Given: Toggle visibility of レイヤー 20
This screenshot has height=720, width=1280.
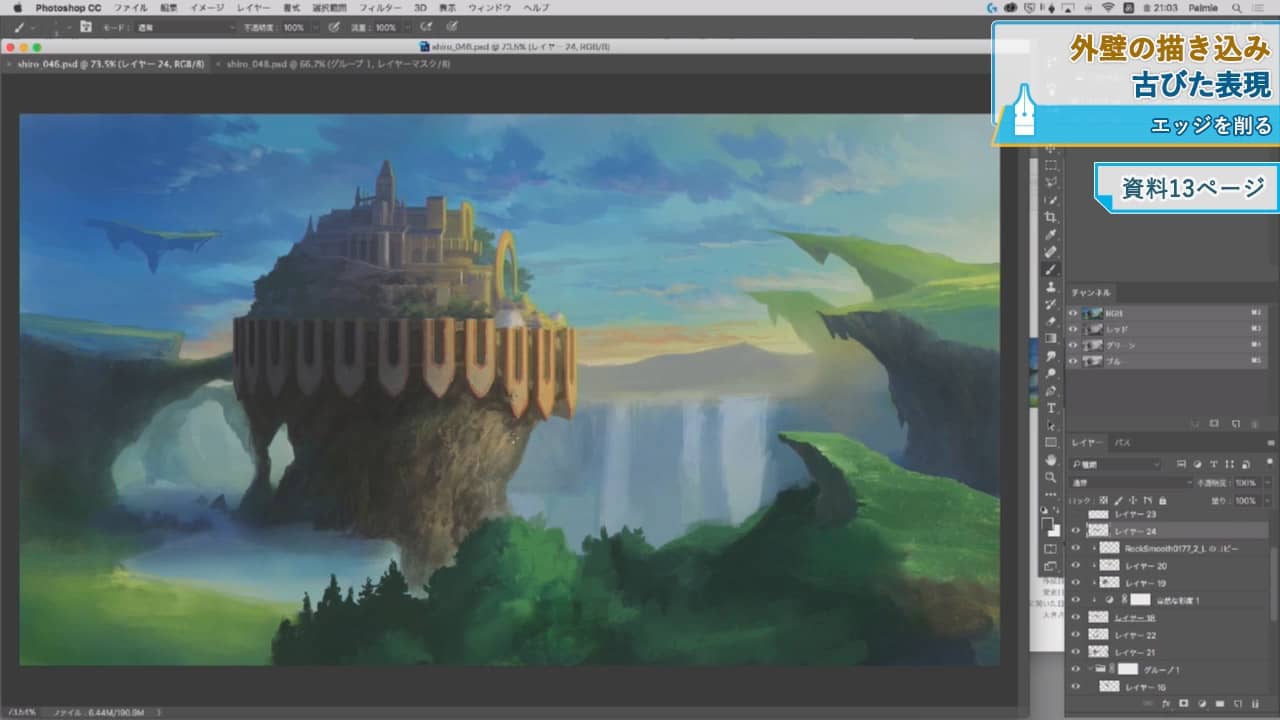Looking at the screenshot, I should pos(1076,566).
